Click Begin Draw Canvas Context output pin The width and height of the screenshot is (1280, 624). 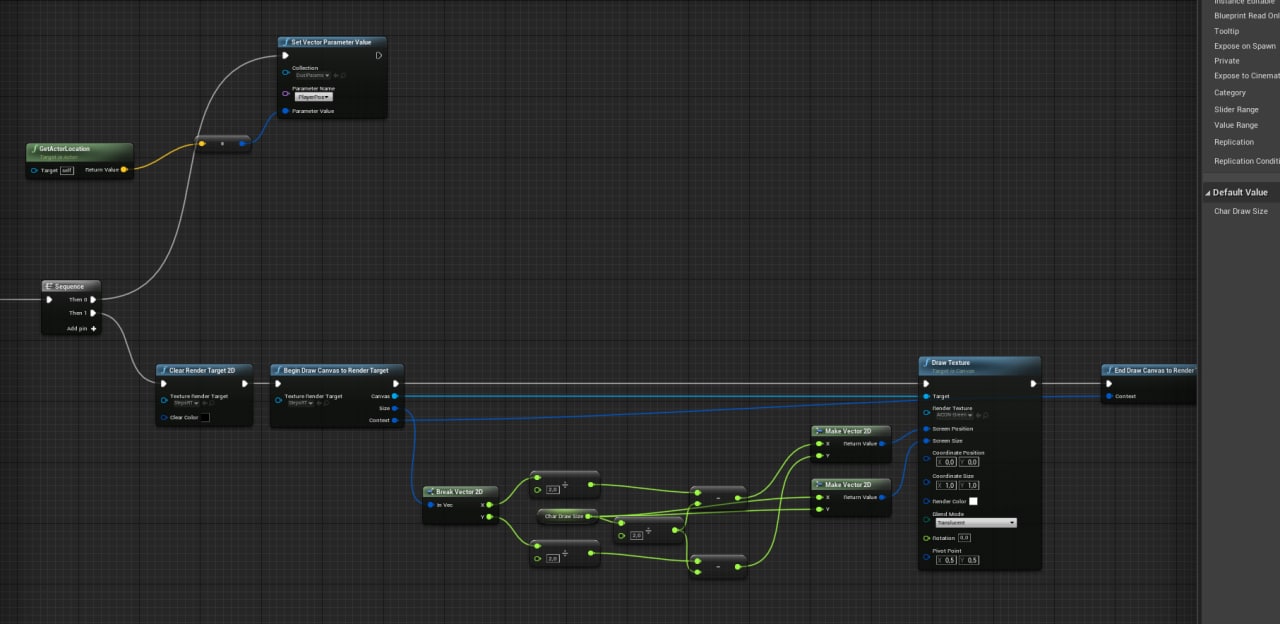395,420
